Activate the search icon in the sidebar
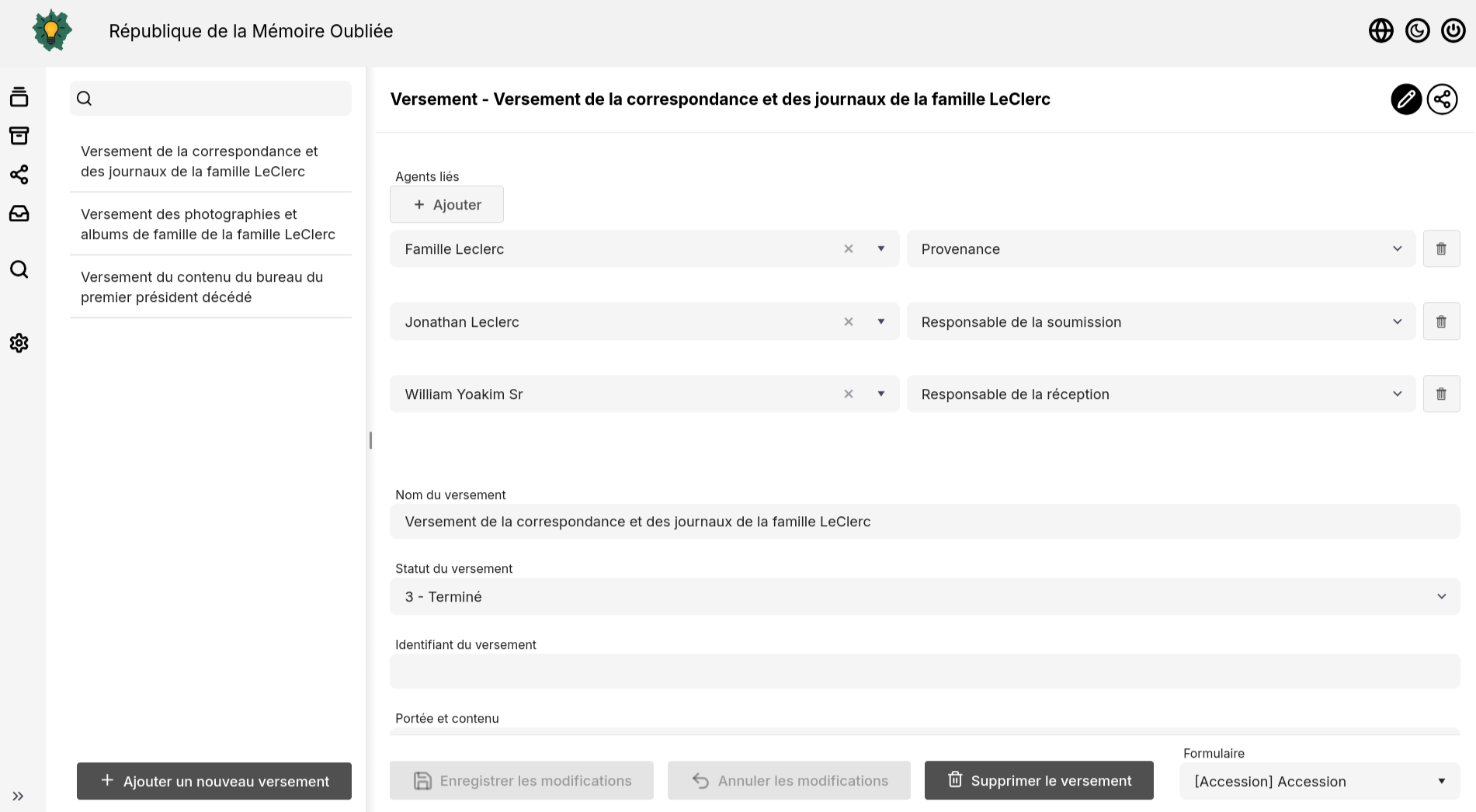The height and width of the screenshot is (812, 1476). 18,269
